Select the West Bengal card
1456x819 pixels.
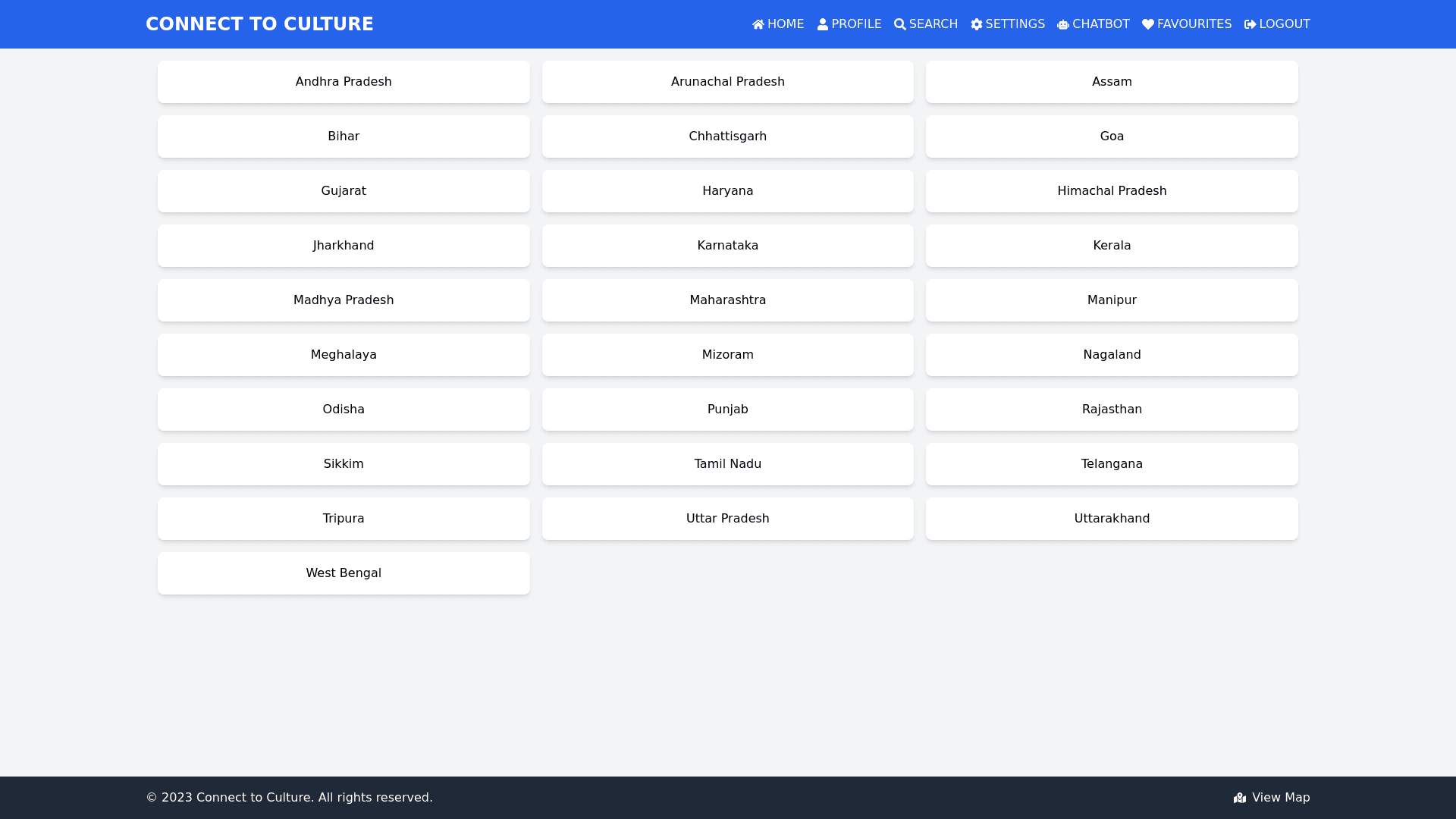(x=344, y=573)
